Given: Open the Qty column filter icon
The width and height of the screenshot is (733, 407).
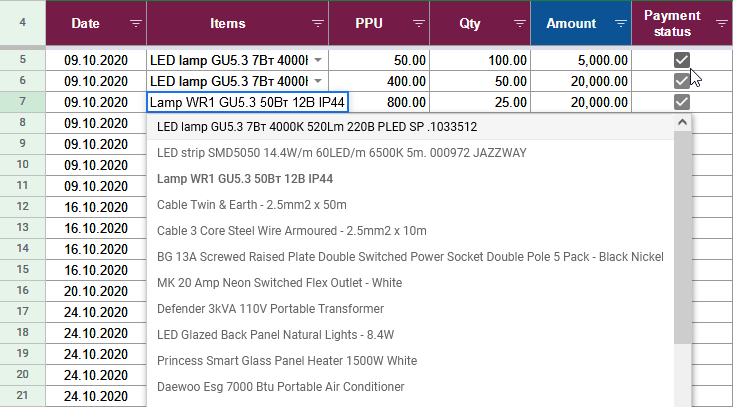Looking at the screenshot, I should (520, 23).
